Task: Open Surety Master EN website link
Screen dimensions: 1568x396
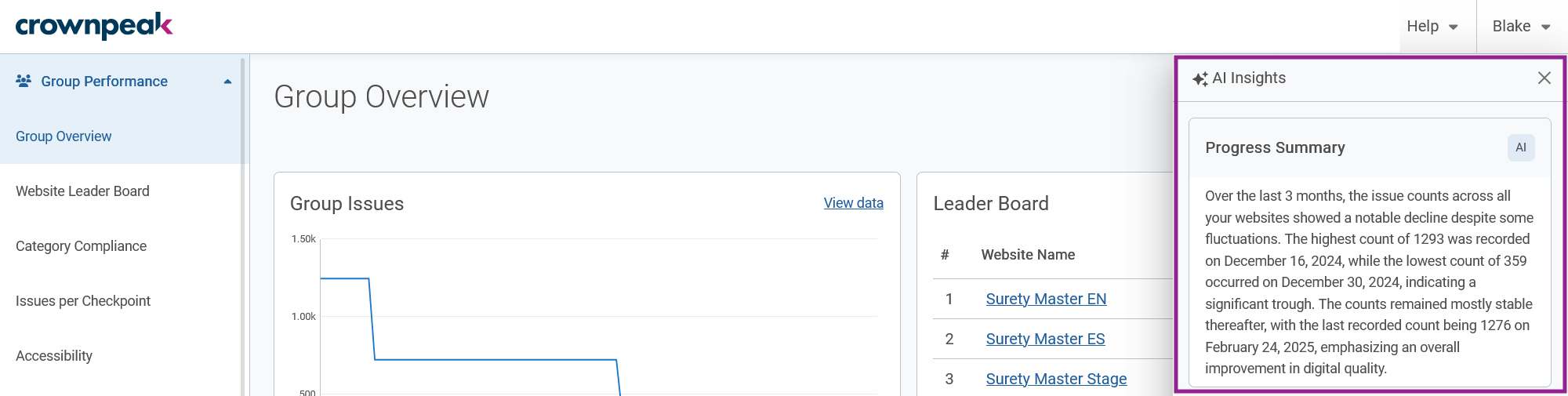Action: [x=1046, y=299]
